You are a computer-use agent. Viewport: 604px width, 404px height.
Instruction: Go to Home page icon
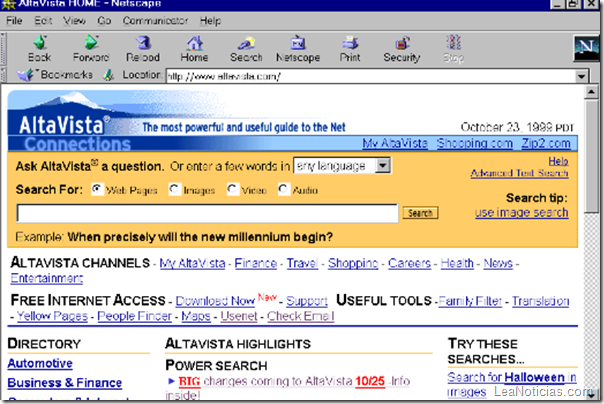(x=195, y=42)
